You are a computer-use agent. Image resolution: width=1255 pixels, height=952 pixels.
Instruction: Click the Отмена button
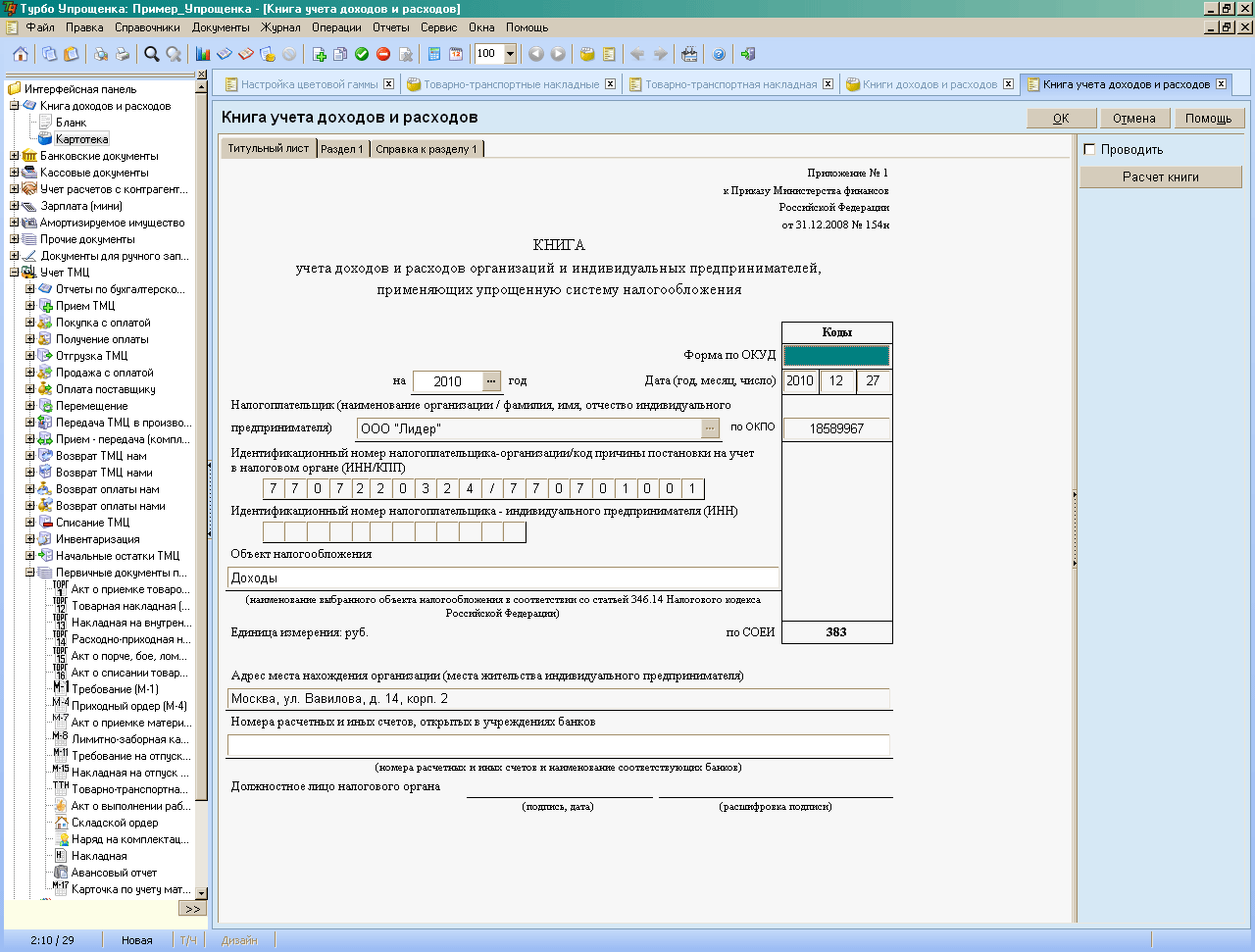point(1134,118)
